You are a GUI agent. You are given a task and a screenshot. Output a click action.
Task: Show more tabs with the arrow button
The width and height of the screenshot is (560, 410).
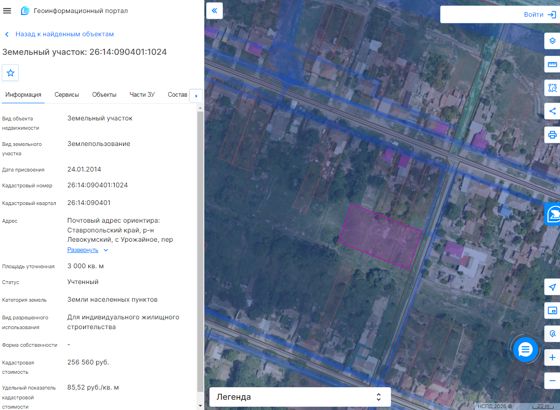point(196,96)
